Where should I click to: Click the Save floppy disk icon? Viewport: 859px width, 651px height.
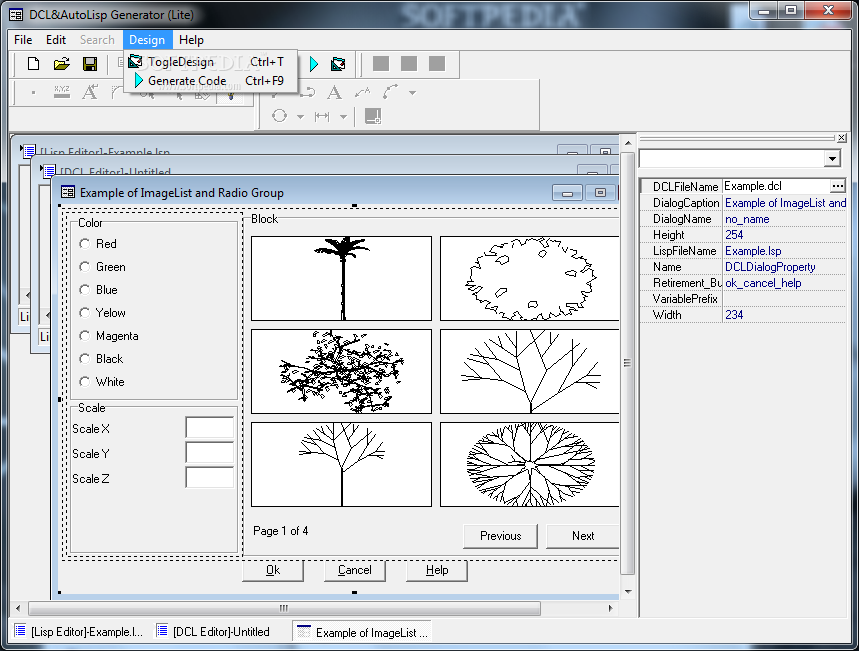click(x=90, y=64)
